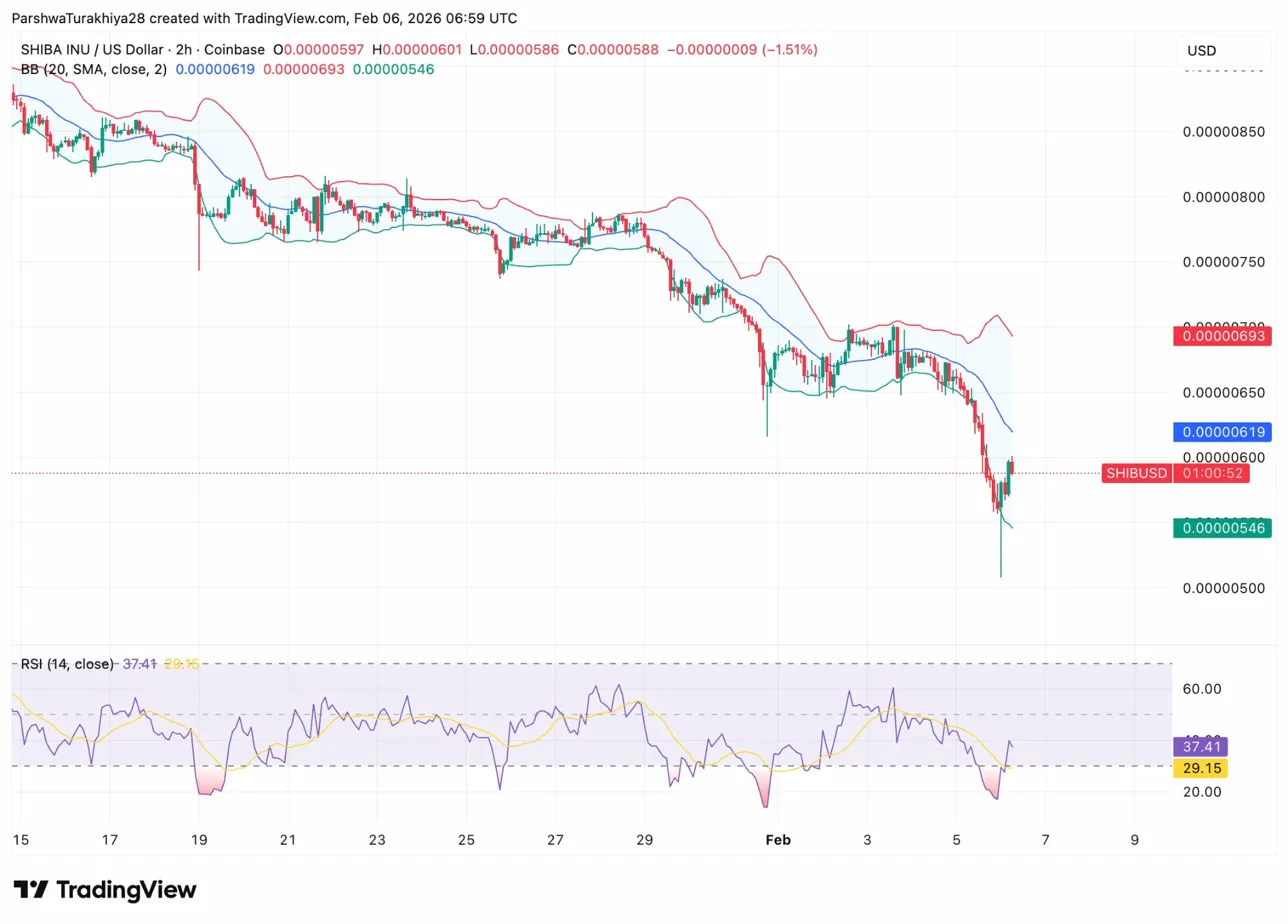Click the 60.00 level on RSI axis
The width and height of the screenshot is (1288, 924).
[x=1204, y=688]
